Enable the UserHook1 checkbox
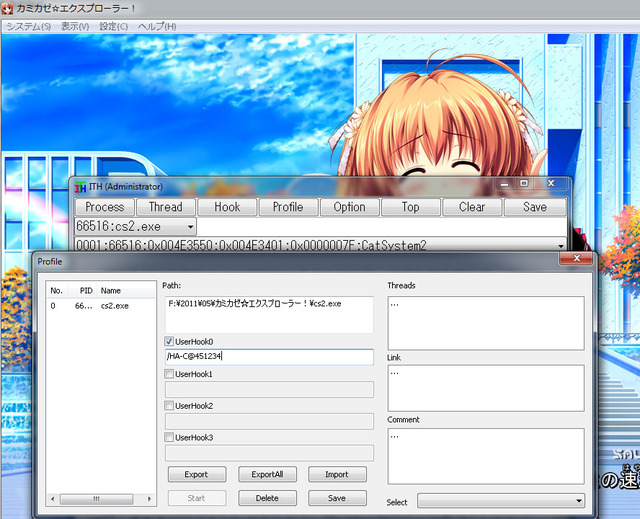The height and width of the screenshot is (519, 640). 169,374
